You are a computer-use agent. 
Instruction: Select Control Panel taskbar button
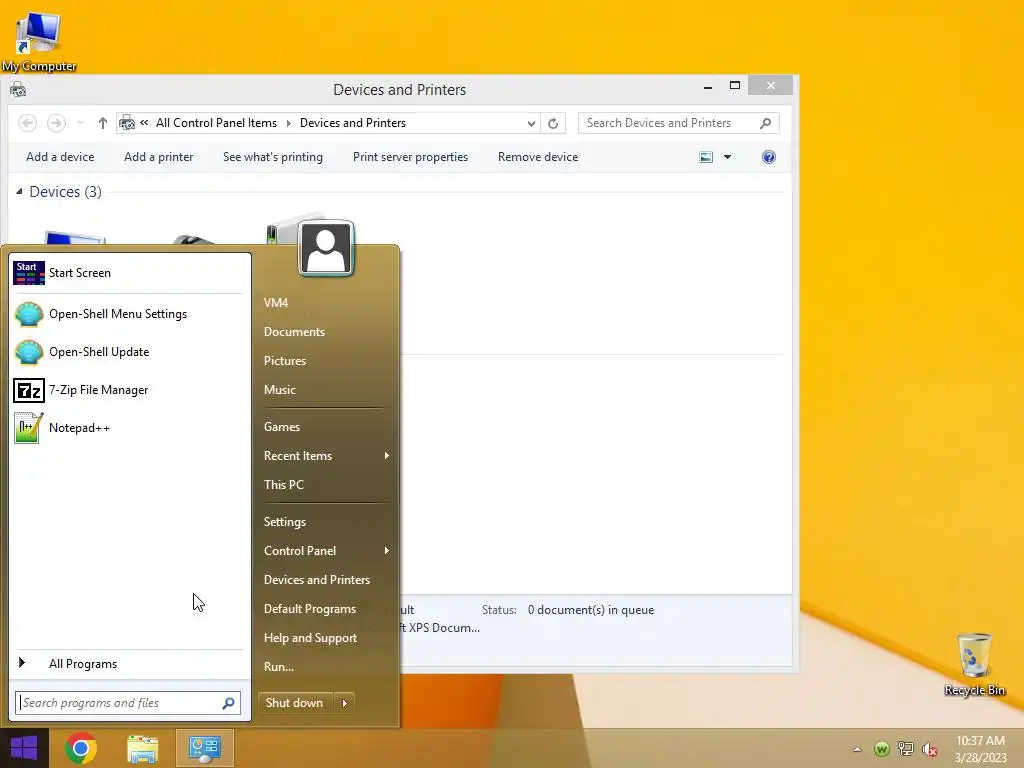[x=204, y=748]
